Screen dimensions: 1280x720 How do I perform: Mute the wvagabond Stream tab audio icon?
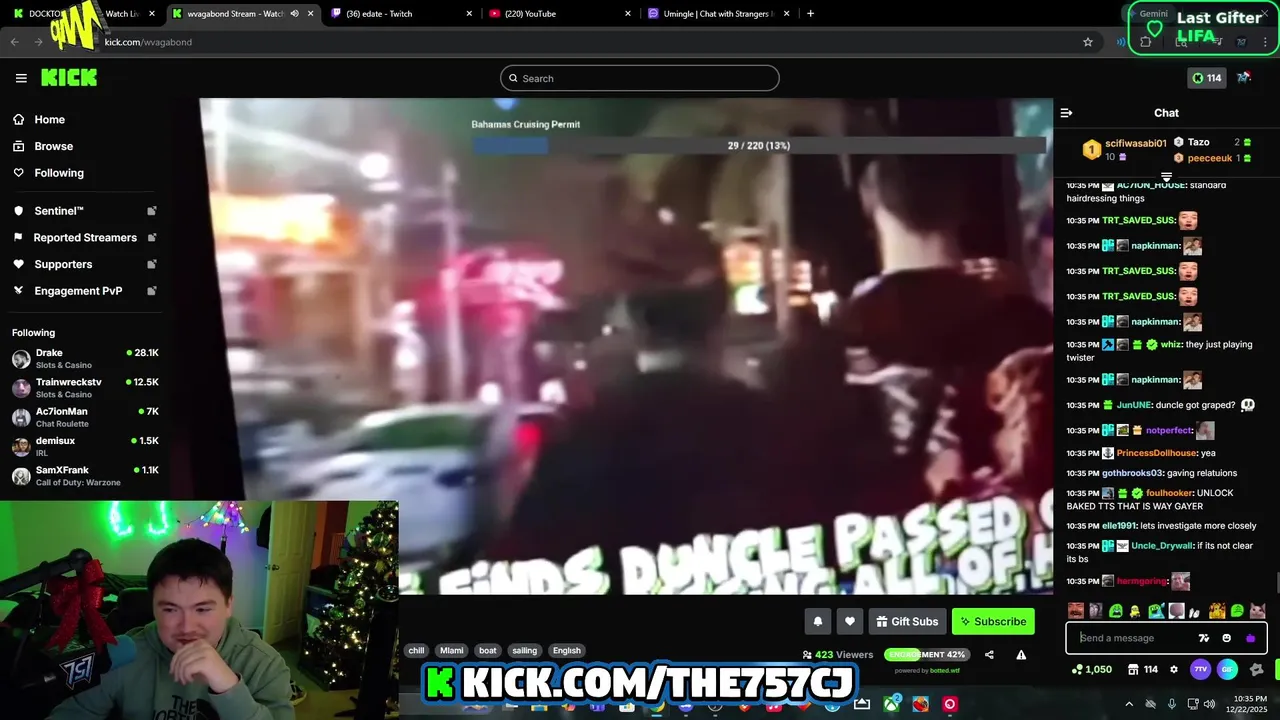pyautogui.click(x=294, y=14)
